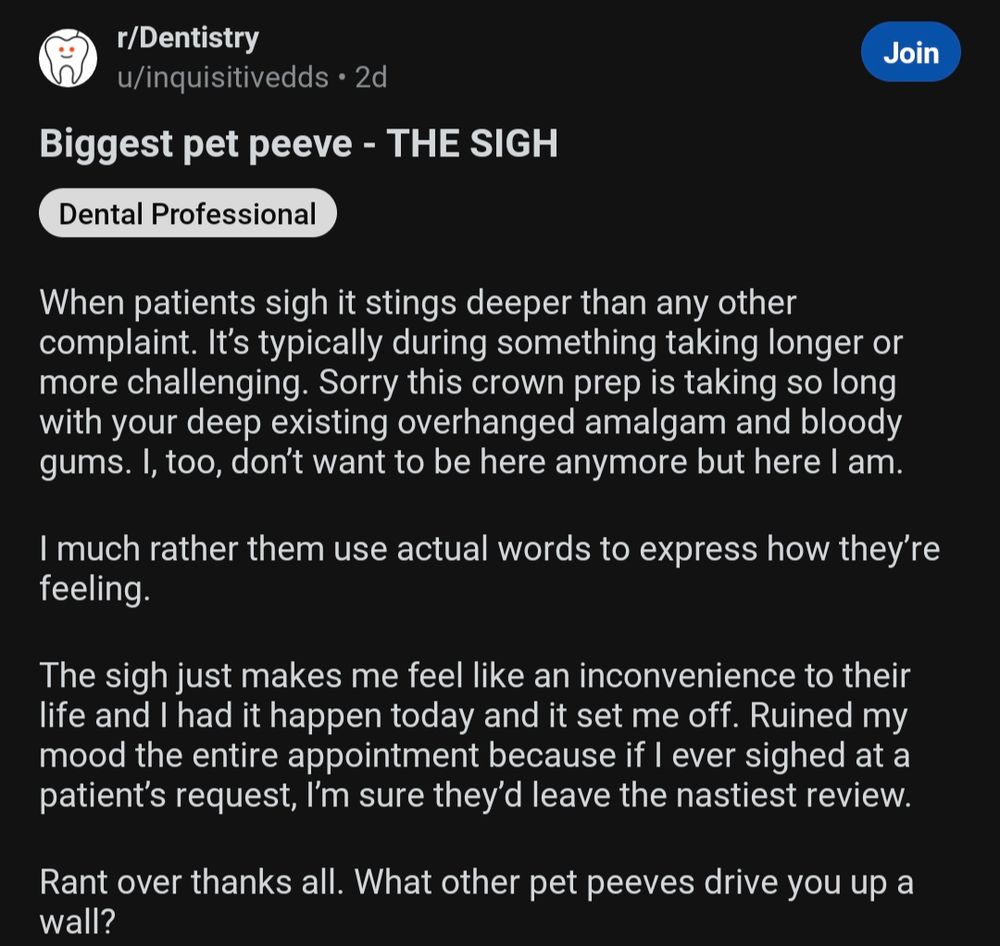Screen dimensions: 1000x946
Task: Click the 2d post timestamp
Action: pos(371,78)
